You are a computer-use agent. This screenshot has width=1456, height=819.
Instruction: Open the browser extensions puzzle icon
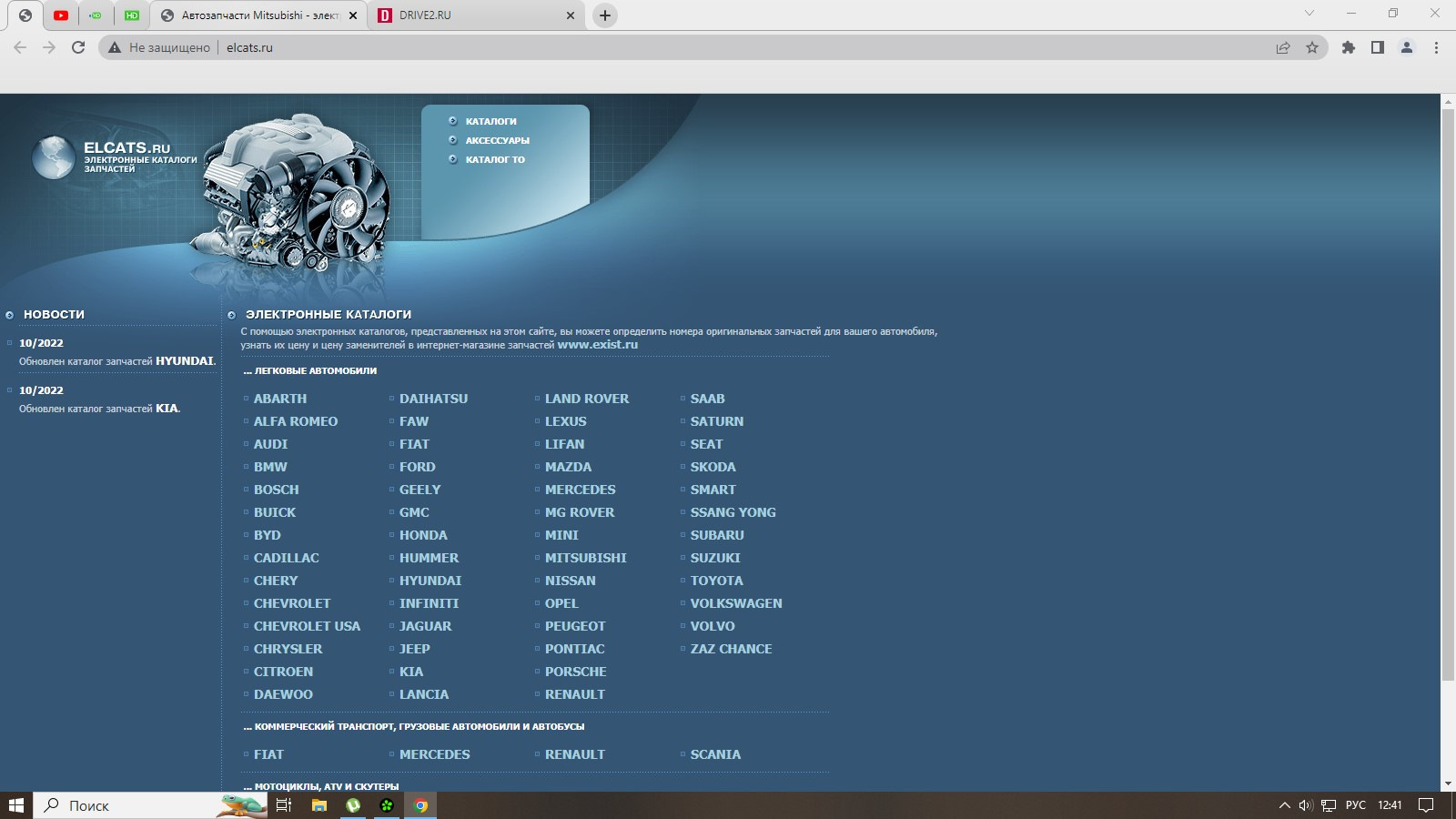1349,47
